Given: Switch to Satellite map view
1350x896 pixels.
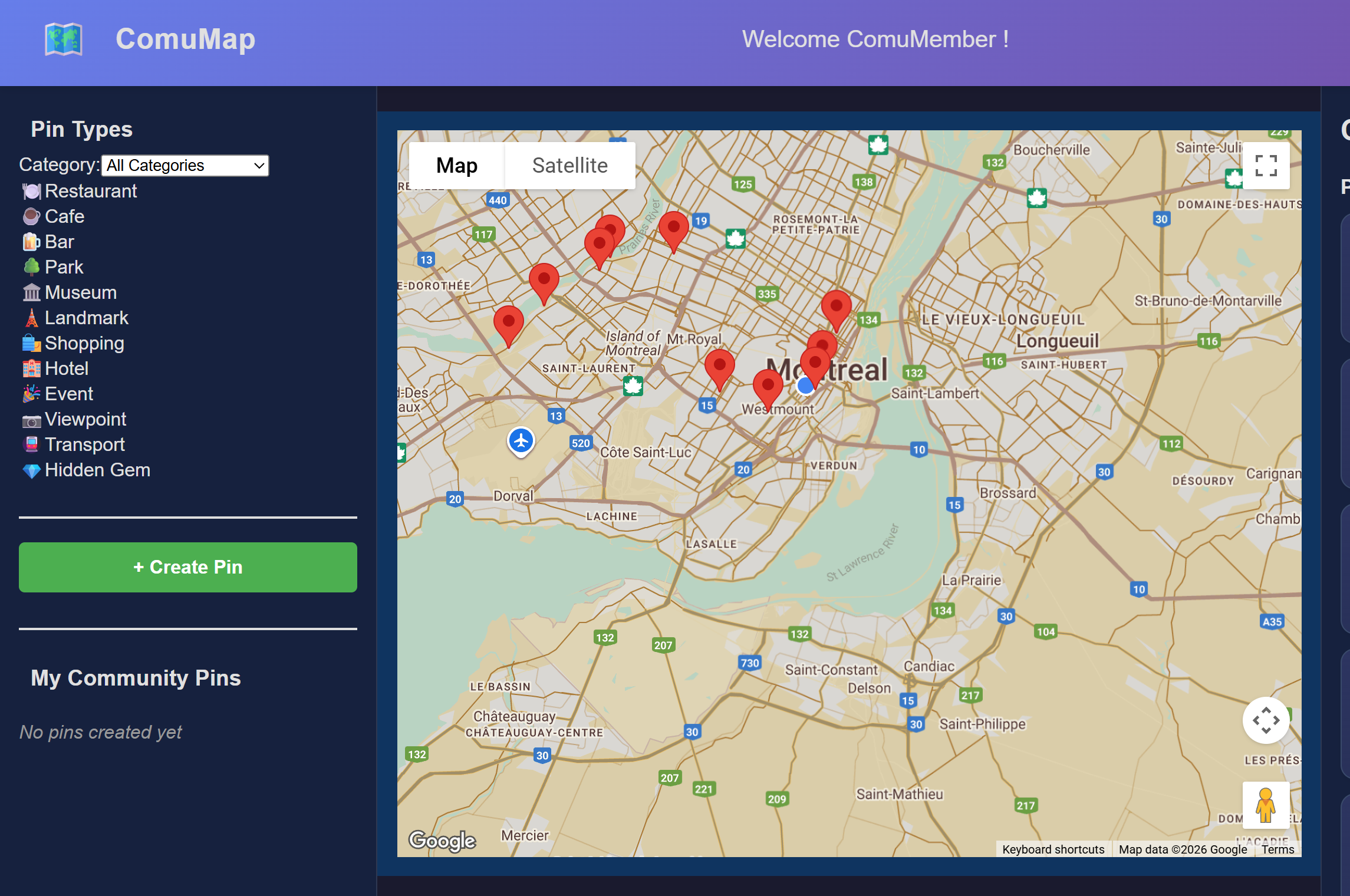Looking at the screenshot, I should (x=569, y=166).
